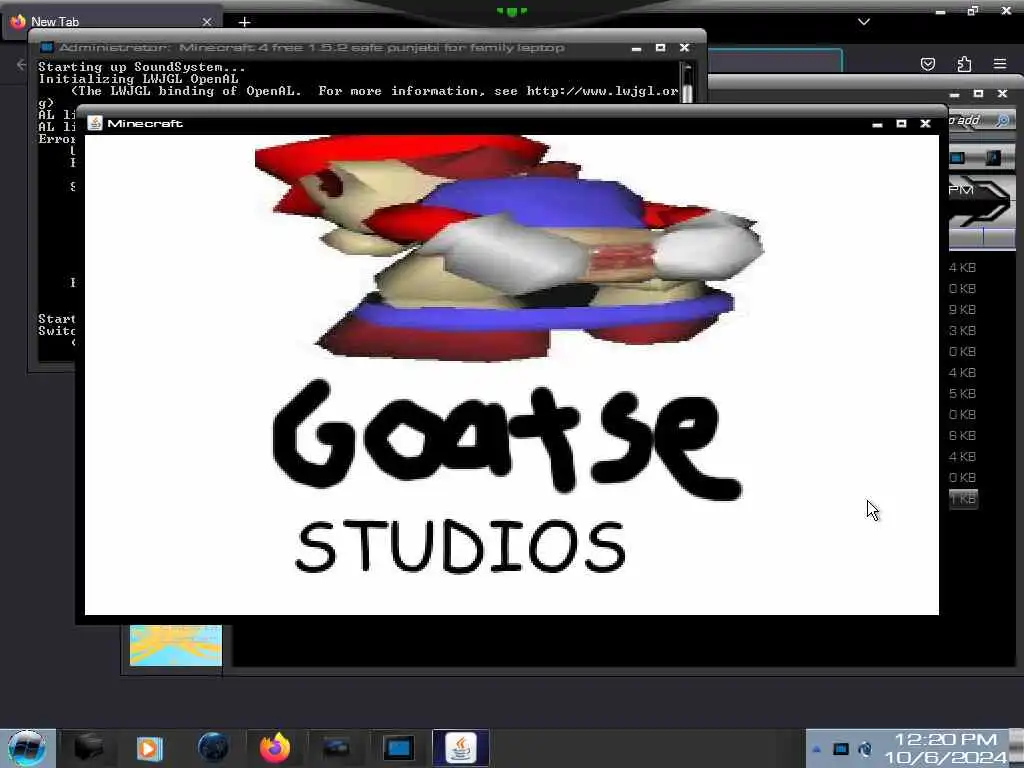Go back with Firefox back arrow
The height and width of the screenshot is (768, 1024).
(x=21, y=64)
